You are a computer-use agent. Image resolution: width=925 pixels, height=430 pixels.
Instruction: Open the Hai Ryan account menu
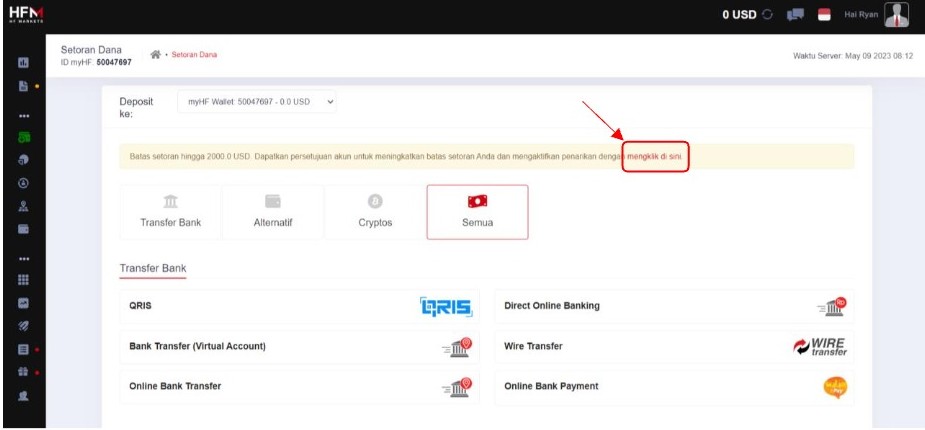click(x=860, y=15)
